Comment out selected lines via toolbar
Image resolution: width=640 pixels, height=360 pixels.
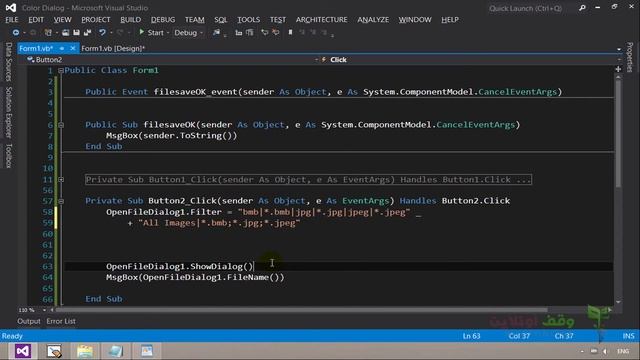[264, 32]
